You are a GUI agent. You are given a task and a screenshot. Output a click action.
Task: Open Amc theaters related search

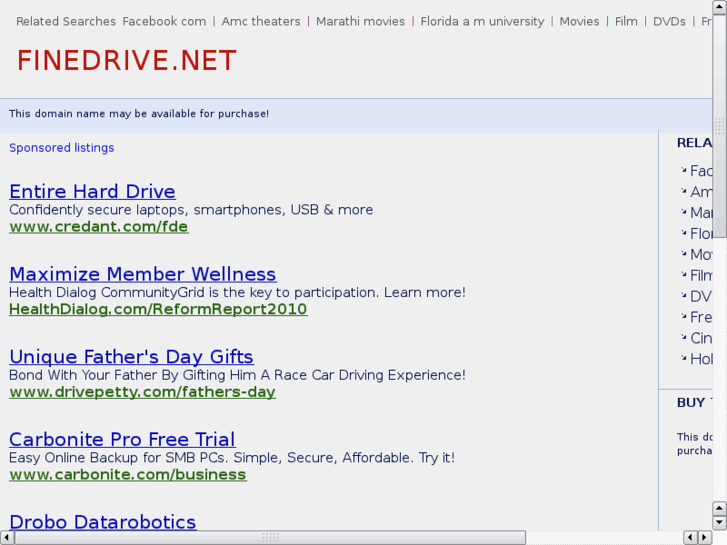coord(261,21)
